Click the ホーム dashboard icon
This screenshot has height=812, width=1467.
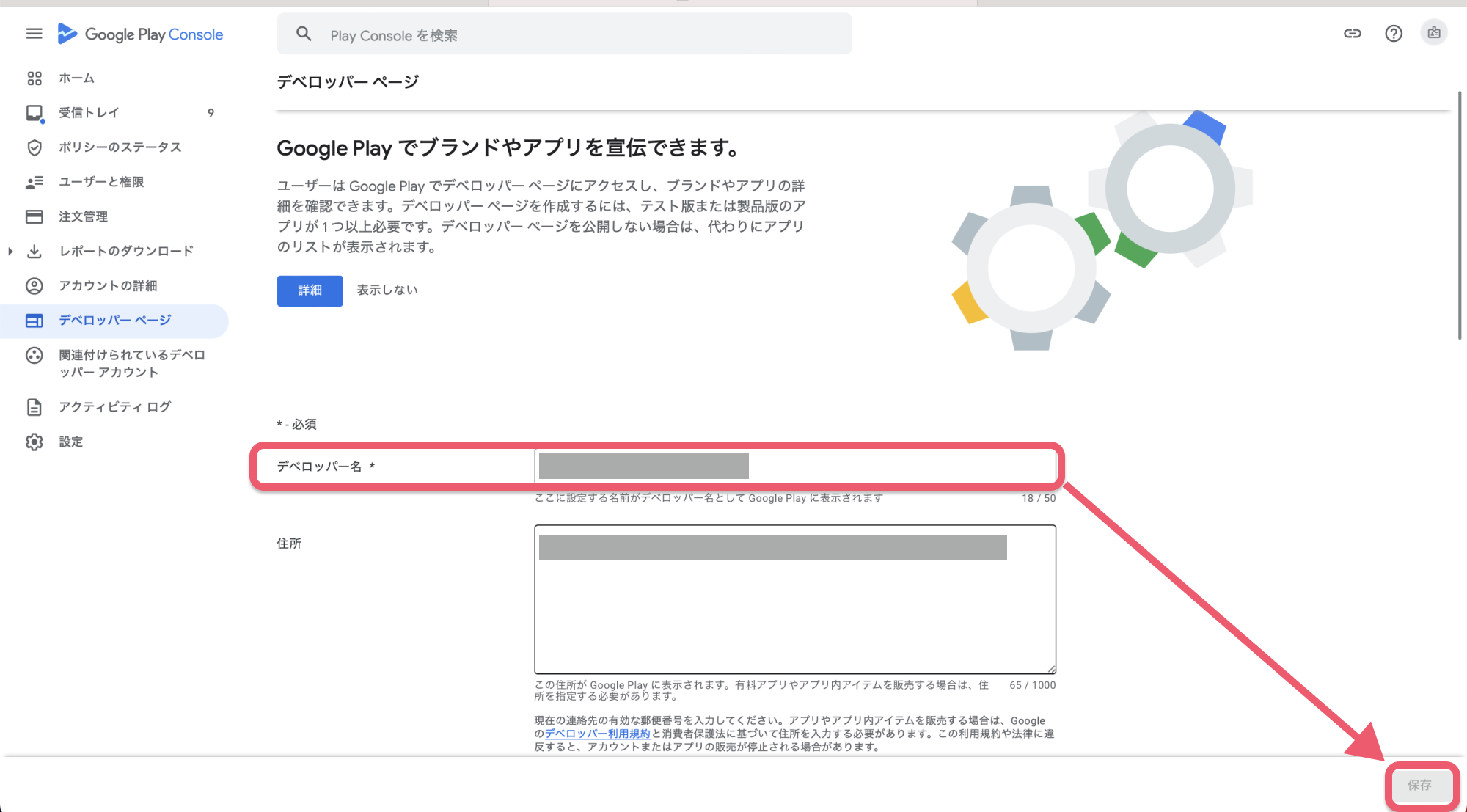(x=34, y=78)
